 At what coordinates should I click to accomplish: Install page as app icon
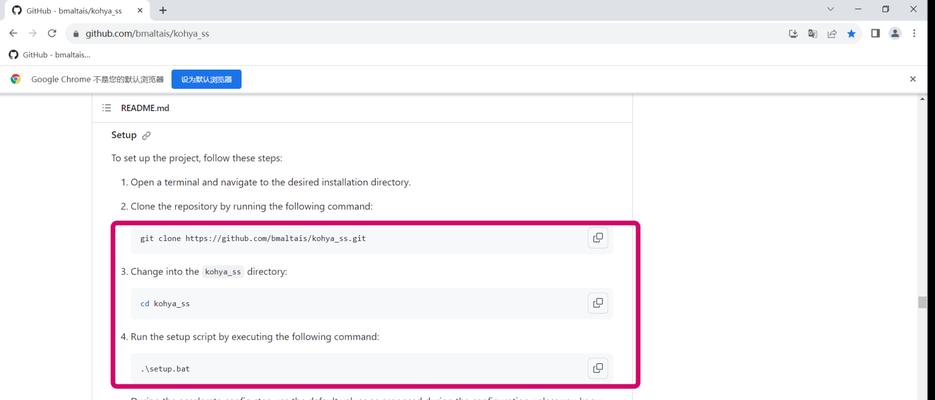(793, 34)
